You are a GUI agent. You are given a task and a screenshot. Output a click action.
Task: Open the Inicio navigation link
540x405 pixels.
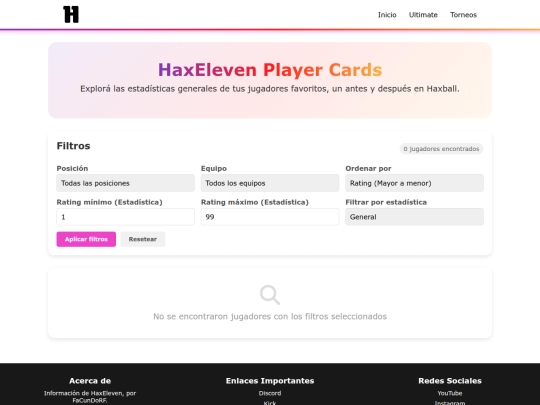coord(387,15)
